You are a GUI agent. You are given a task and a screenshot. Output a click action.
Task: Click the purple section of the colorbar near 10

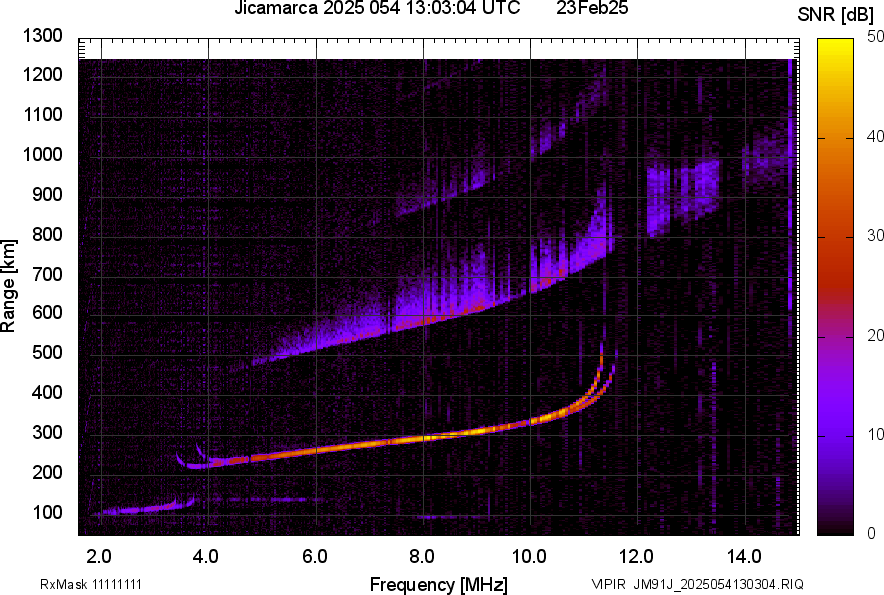835,435
